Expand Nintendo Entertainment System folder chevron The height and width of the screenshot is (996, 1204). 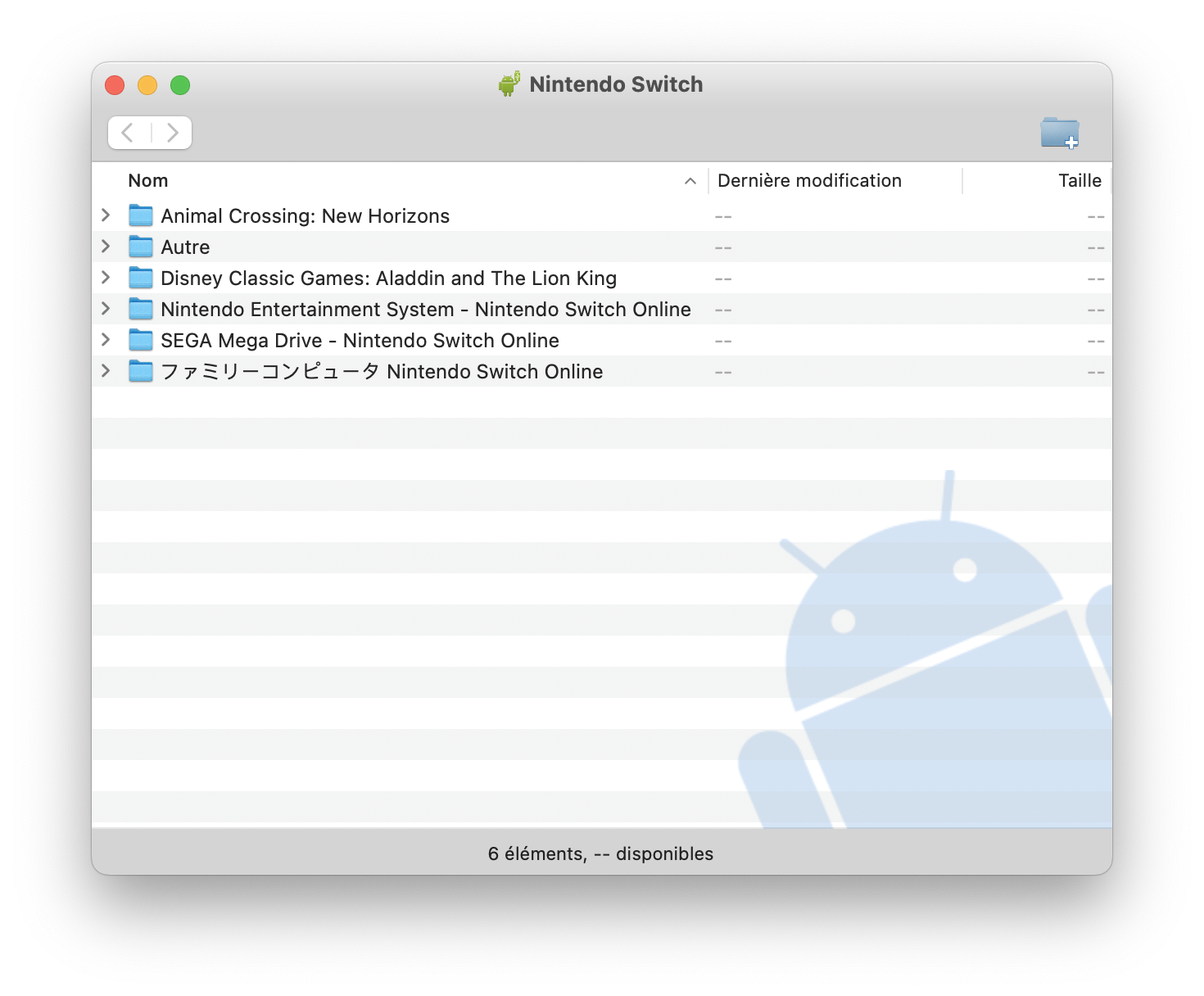coord(106,309)
